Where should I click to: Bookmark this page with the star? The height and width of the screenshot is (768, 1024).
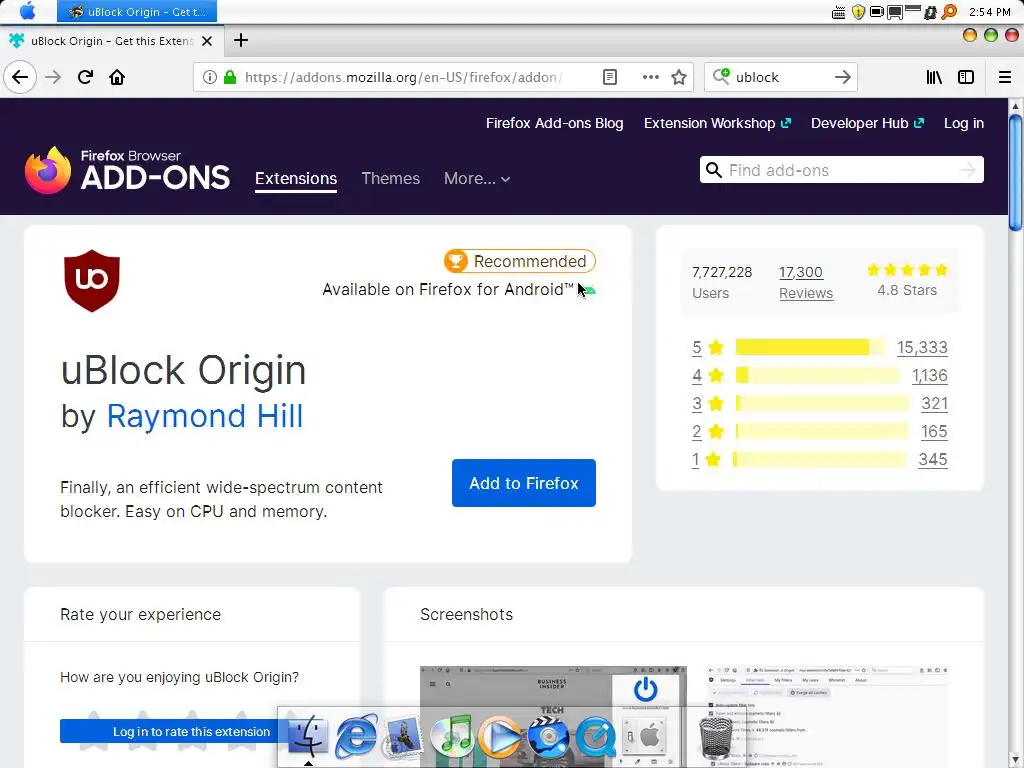point(679,77)
